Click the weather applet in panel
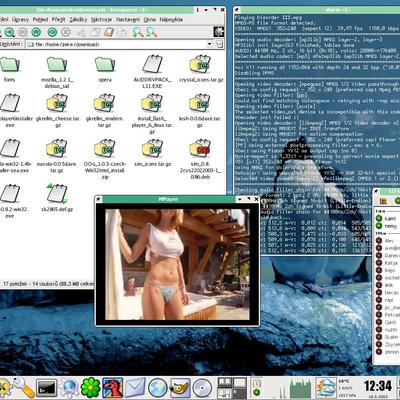Viewport: 400px width, 400px height. tap(326, 388)
